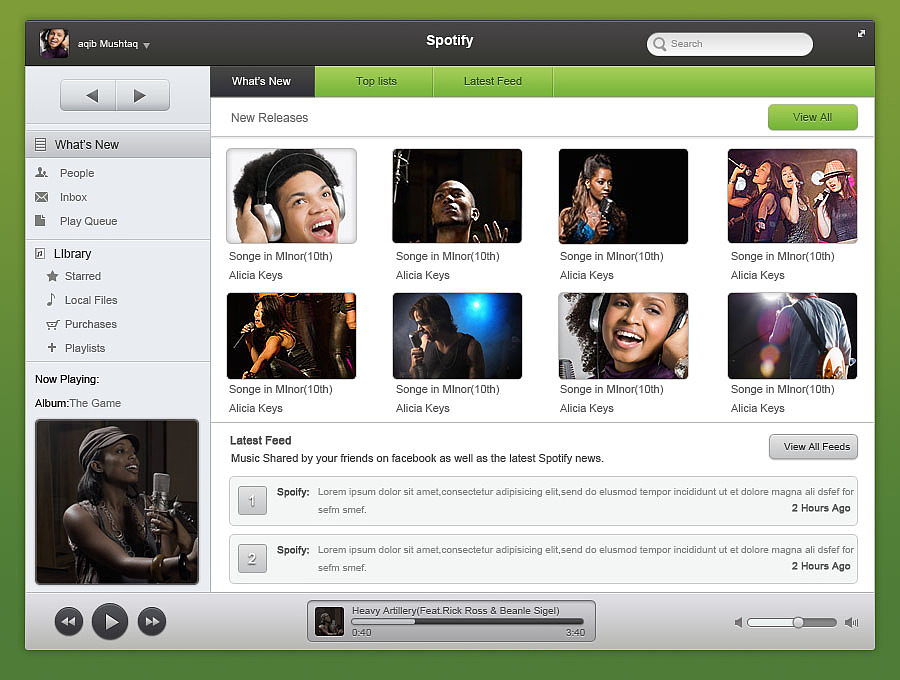Select What's New in the sidebar

click(118, 145)
